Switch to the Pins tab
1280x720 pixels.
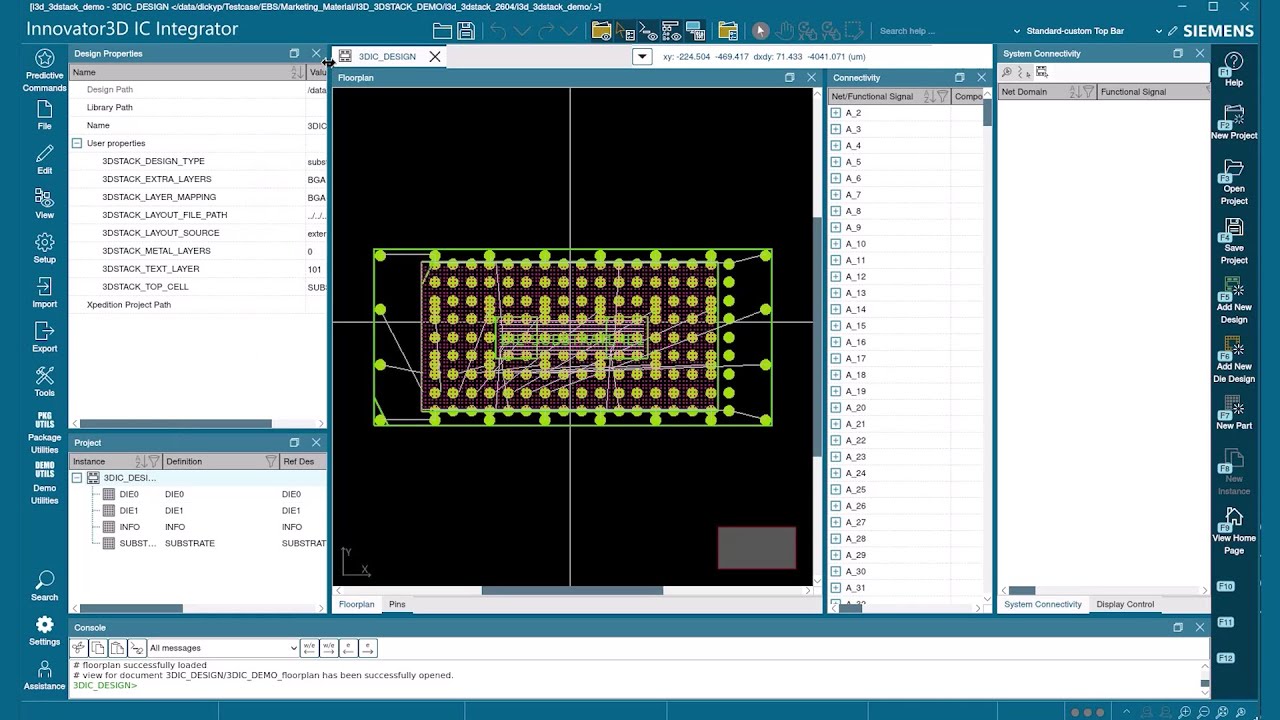[x=397, y=604]
